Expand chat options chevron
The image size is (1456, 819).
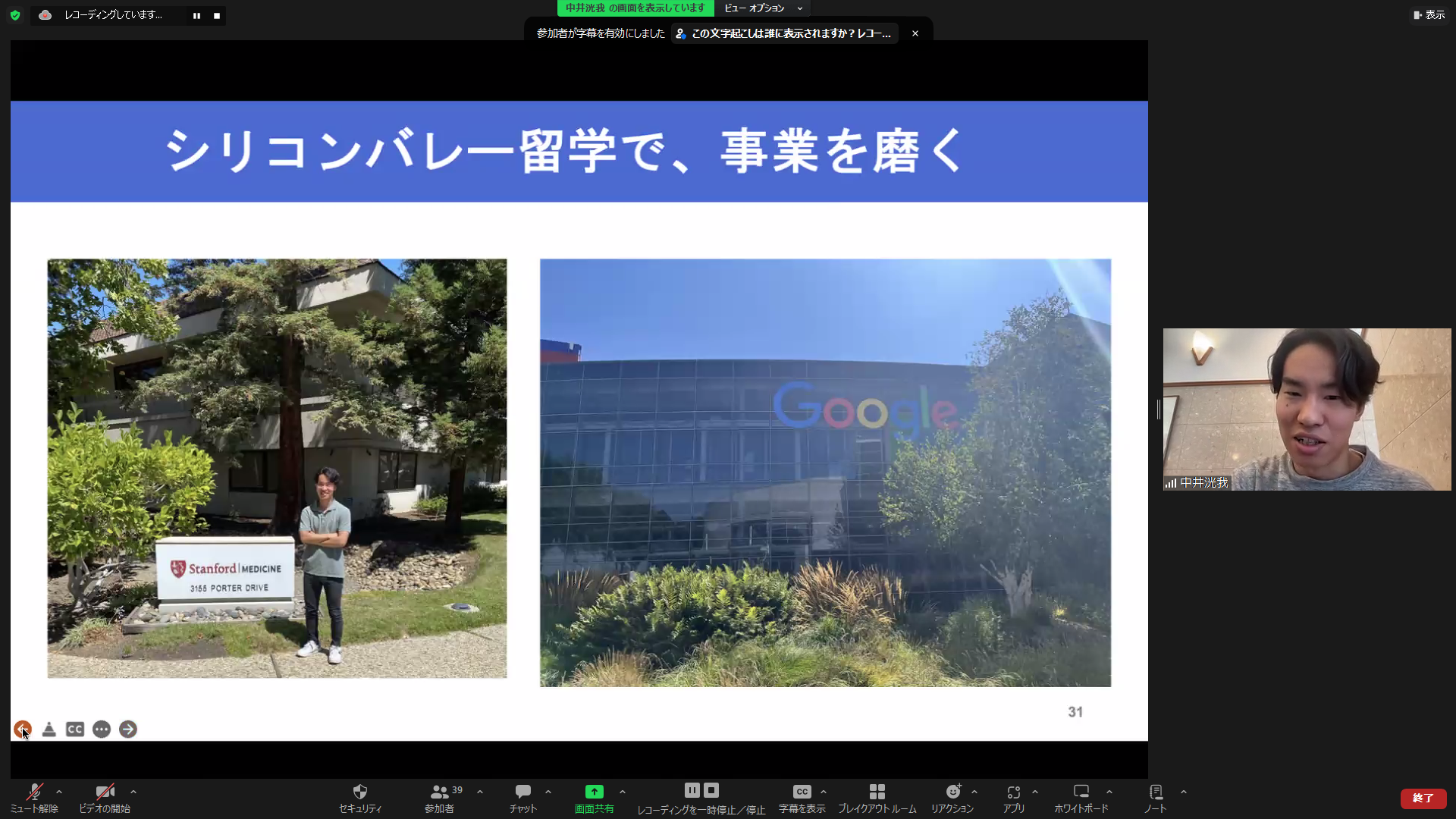[548, 792]
